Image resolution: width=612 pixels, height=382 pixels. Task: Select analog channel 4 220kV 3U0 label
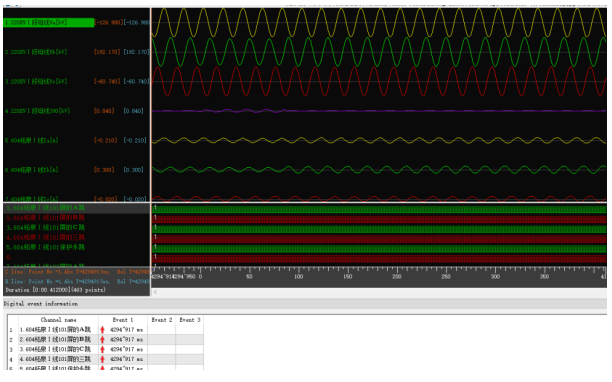(37, 111)
